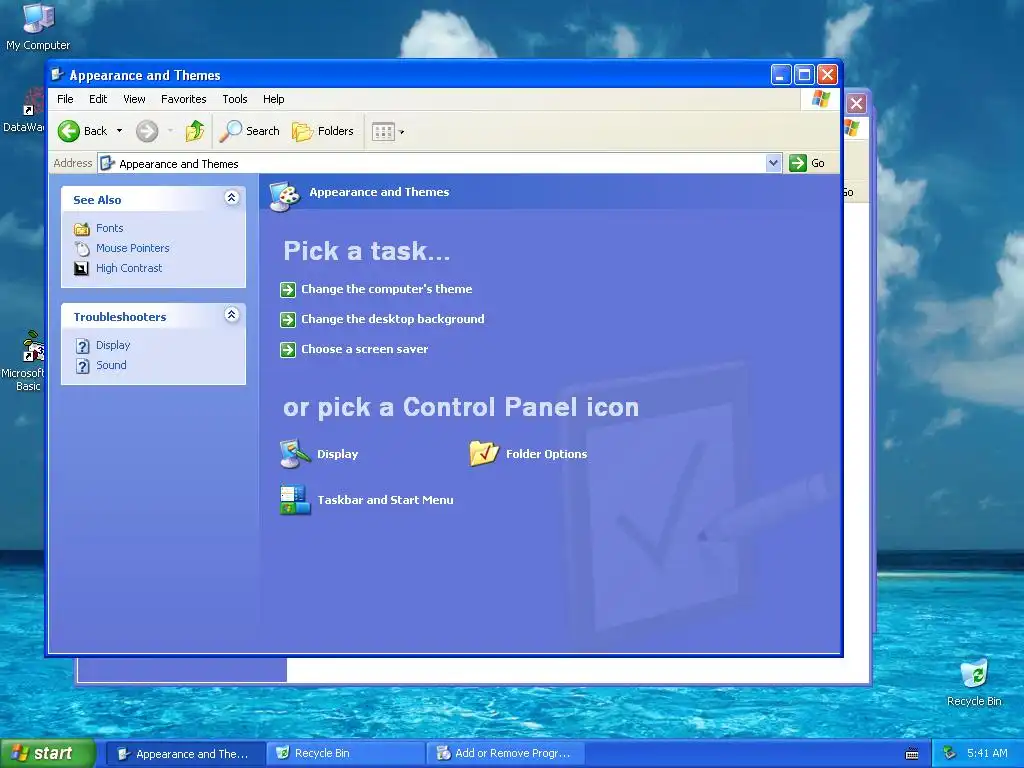The image size is (1024, 768).
Task: Click the arrow icon beside Choose a screen saver
Action: click(x=288, y=349)
